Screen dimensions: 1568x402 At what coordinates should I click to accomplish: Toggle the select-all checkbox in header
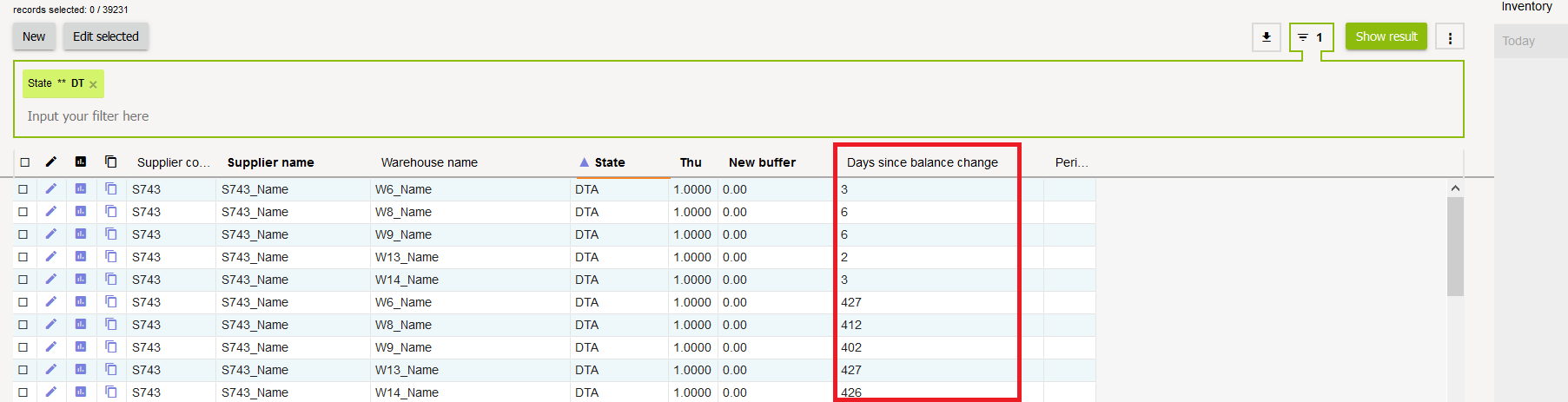tap(25, 162)
